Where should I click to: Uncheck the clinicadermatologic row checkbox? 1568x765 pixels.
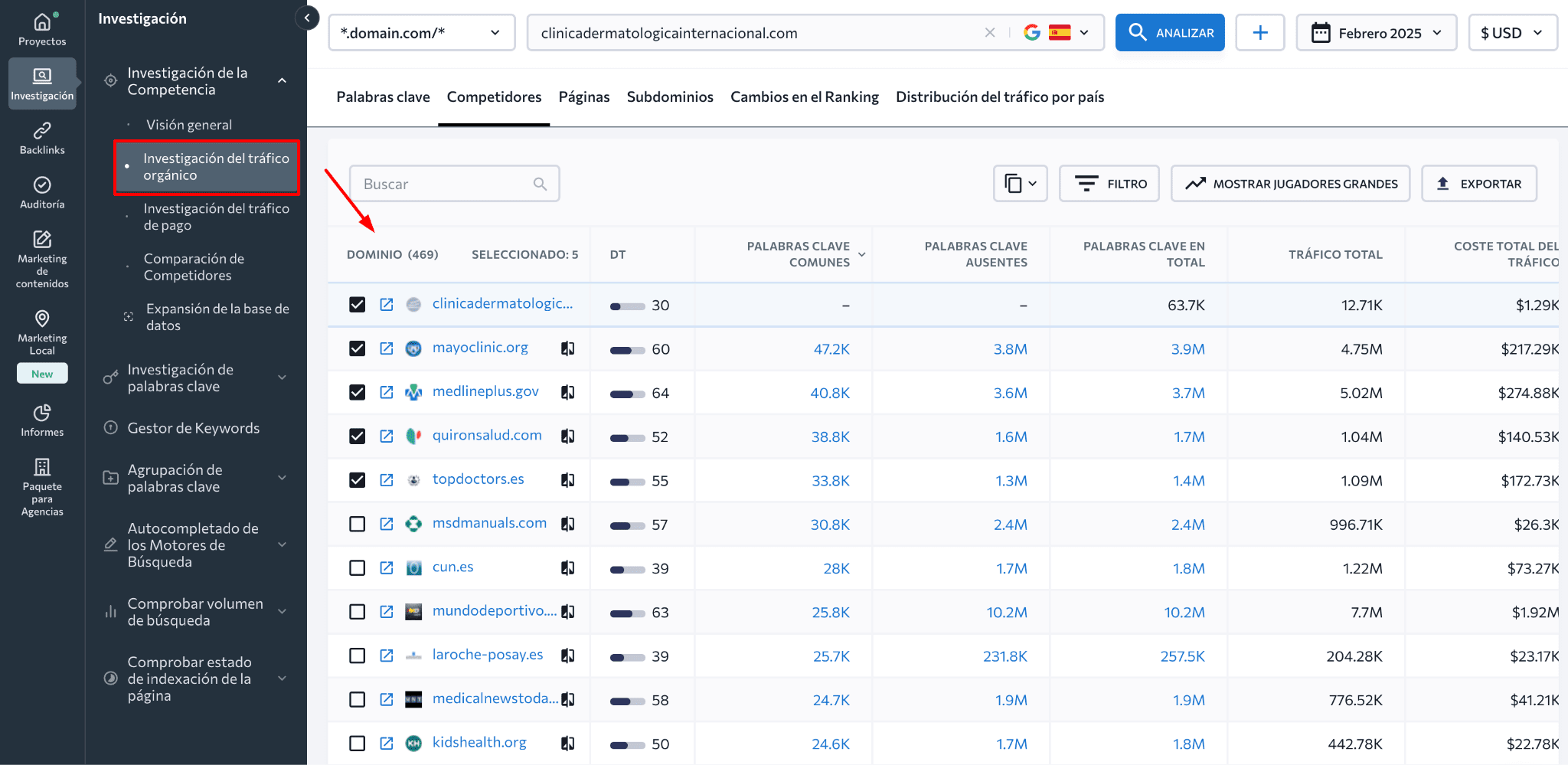(357, 305)
